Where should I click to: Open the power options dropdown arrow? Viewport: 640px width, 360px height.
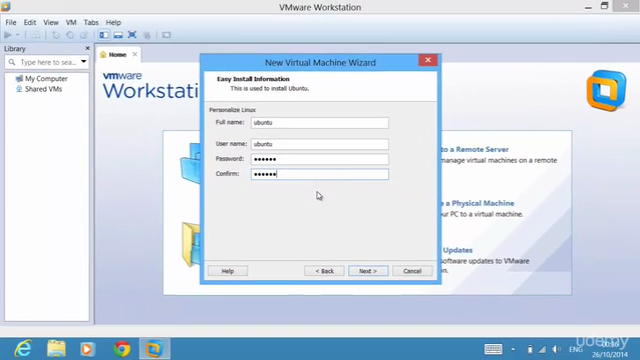tap(18, 35)
